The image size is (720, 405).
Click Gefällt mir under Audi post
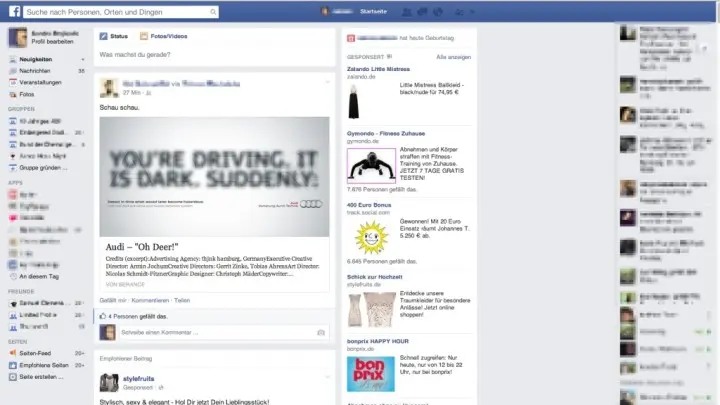(113, 300)
